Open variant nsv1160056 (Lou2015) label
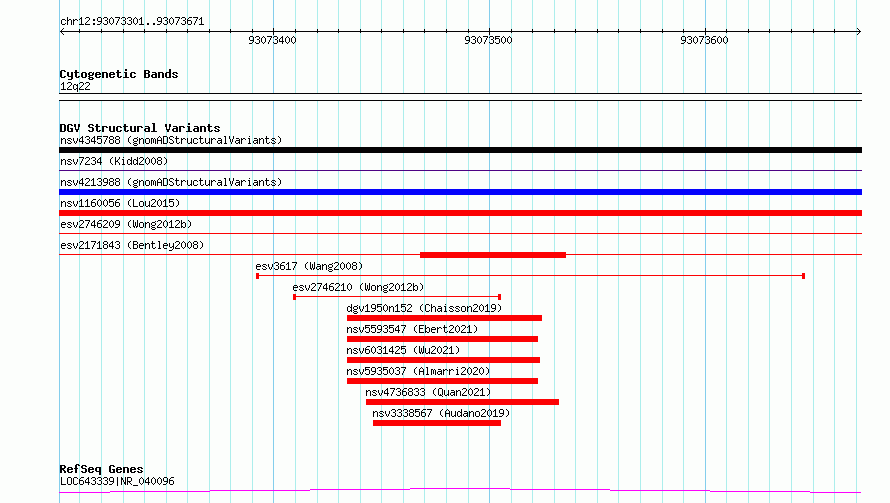 120,203
